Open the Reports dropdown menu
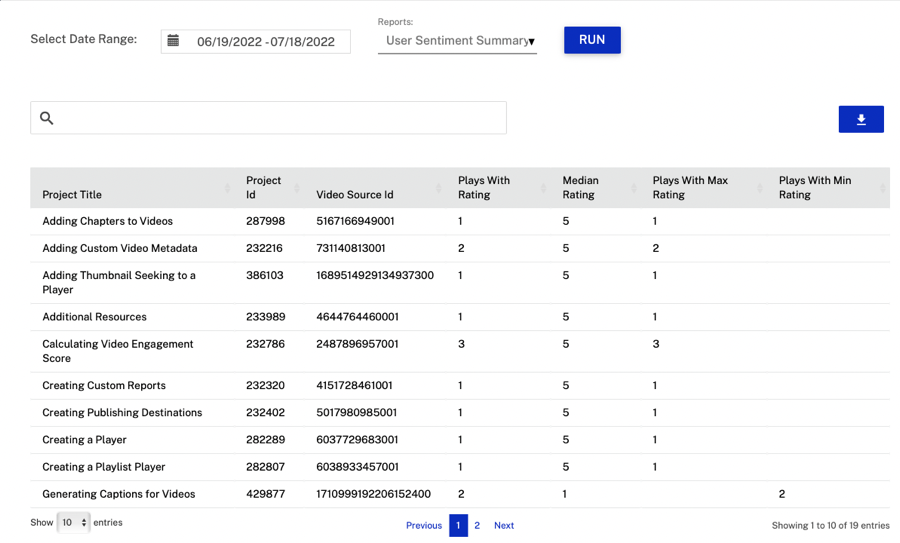The height and width of the screenshot is (543, 900). pyautogui.click(x=457, y=41)
